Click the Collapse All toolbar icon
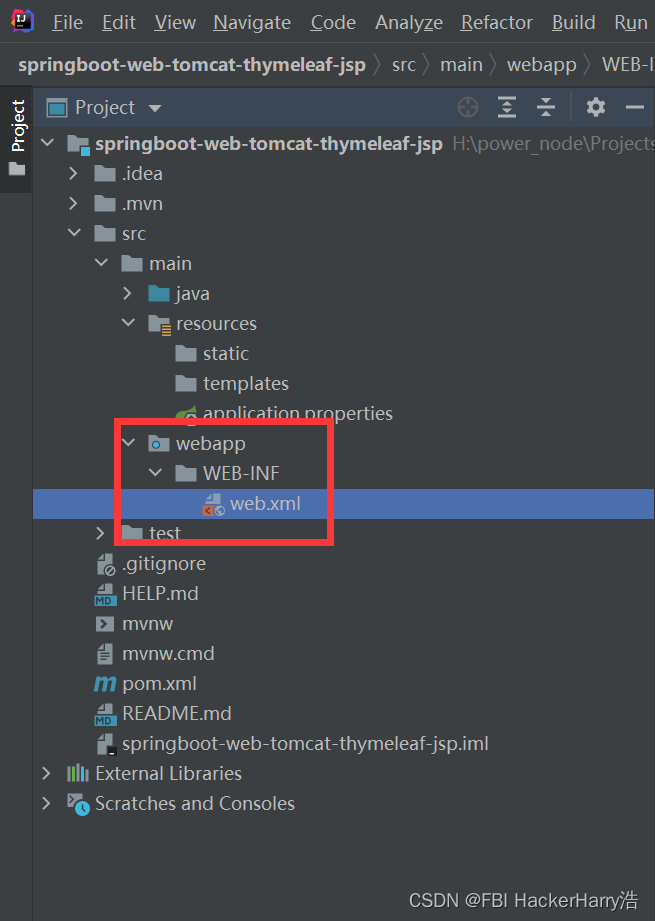 pos(545,107)
